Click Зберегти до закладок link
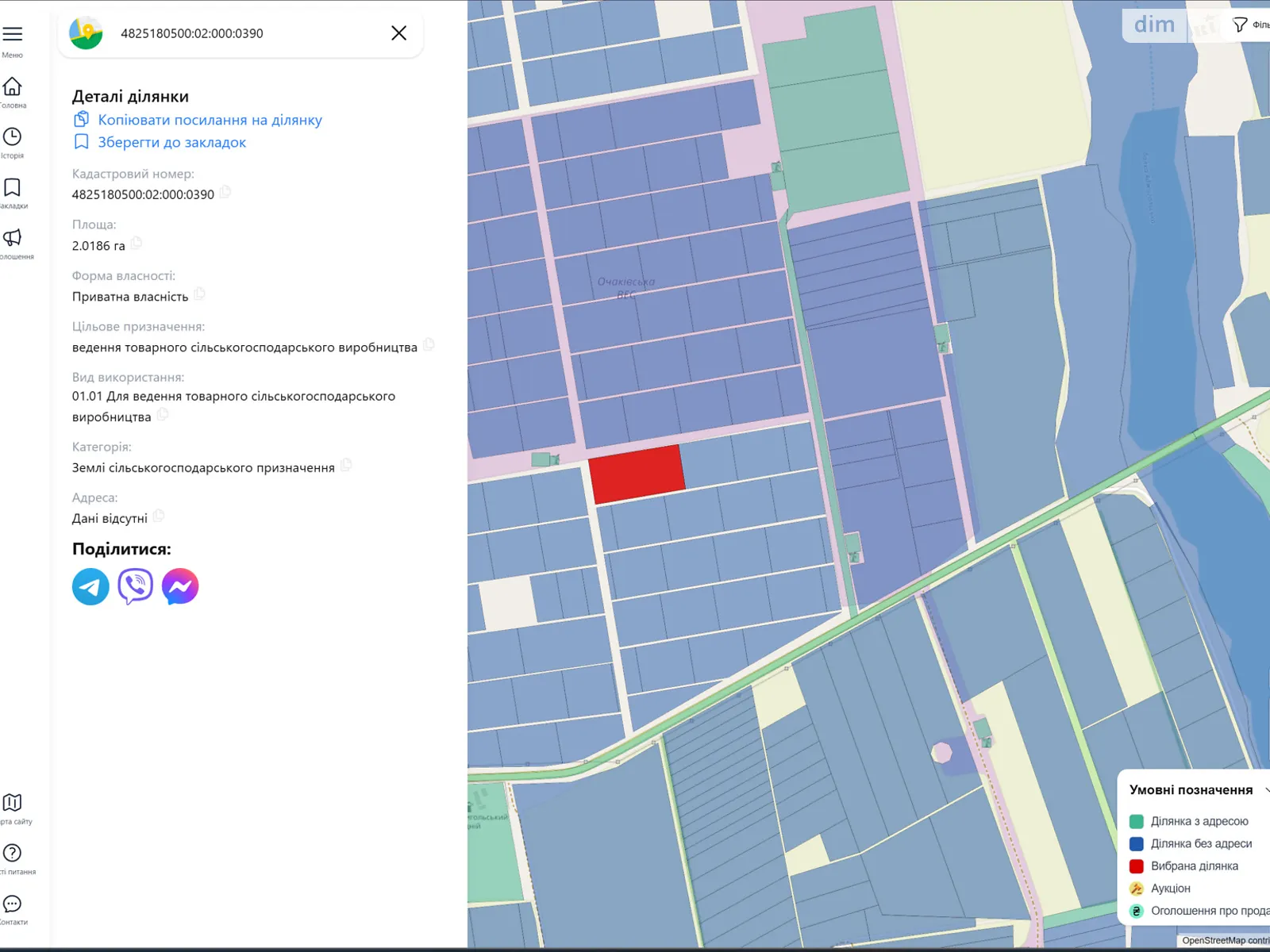Image resolution: width=1270 pixels, height=952 pixels. click(x=171, y=142)
